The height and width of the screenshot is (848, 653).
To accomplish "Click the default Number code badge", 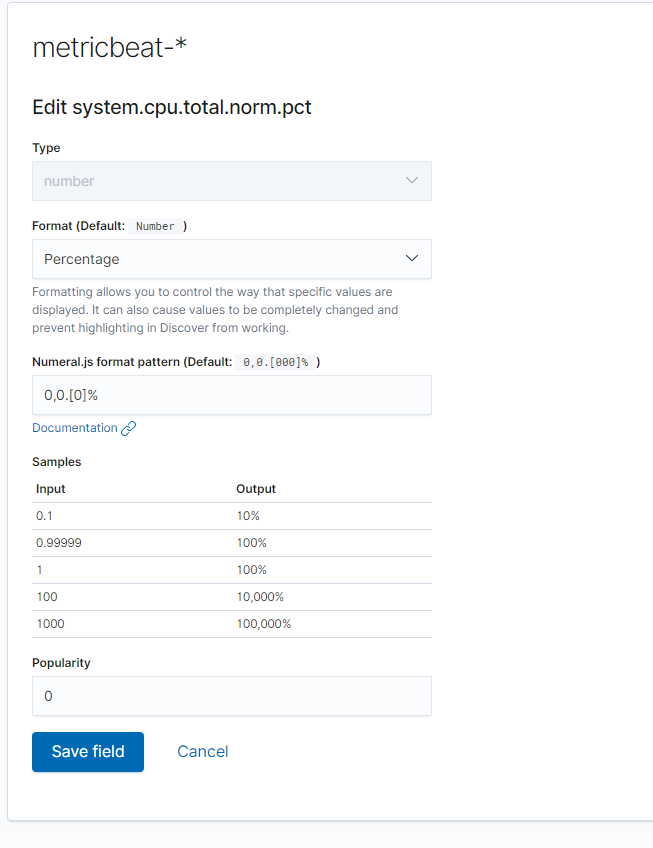I will click(155, 227).
